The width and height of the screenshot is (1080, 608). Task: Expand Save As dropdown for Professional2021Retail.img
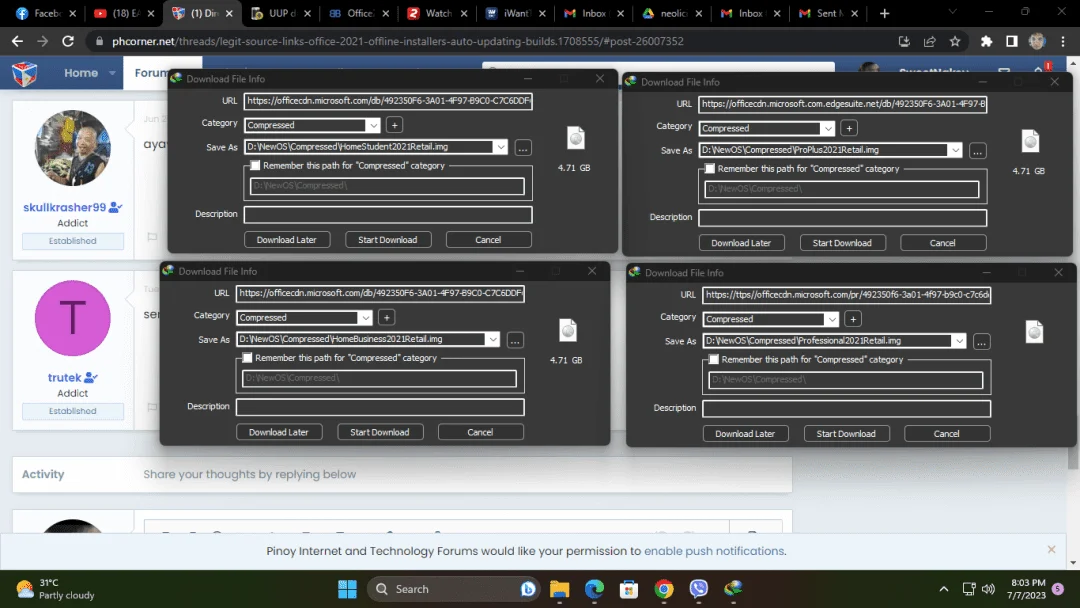[959, 341]
